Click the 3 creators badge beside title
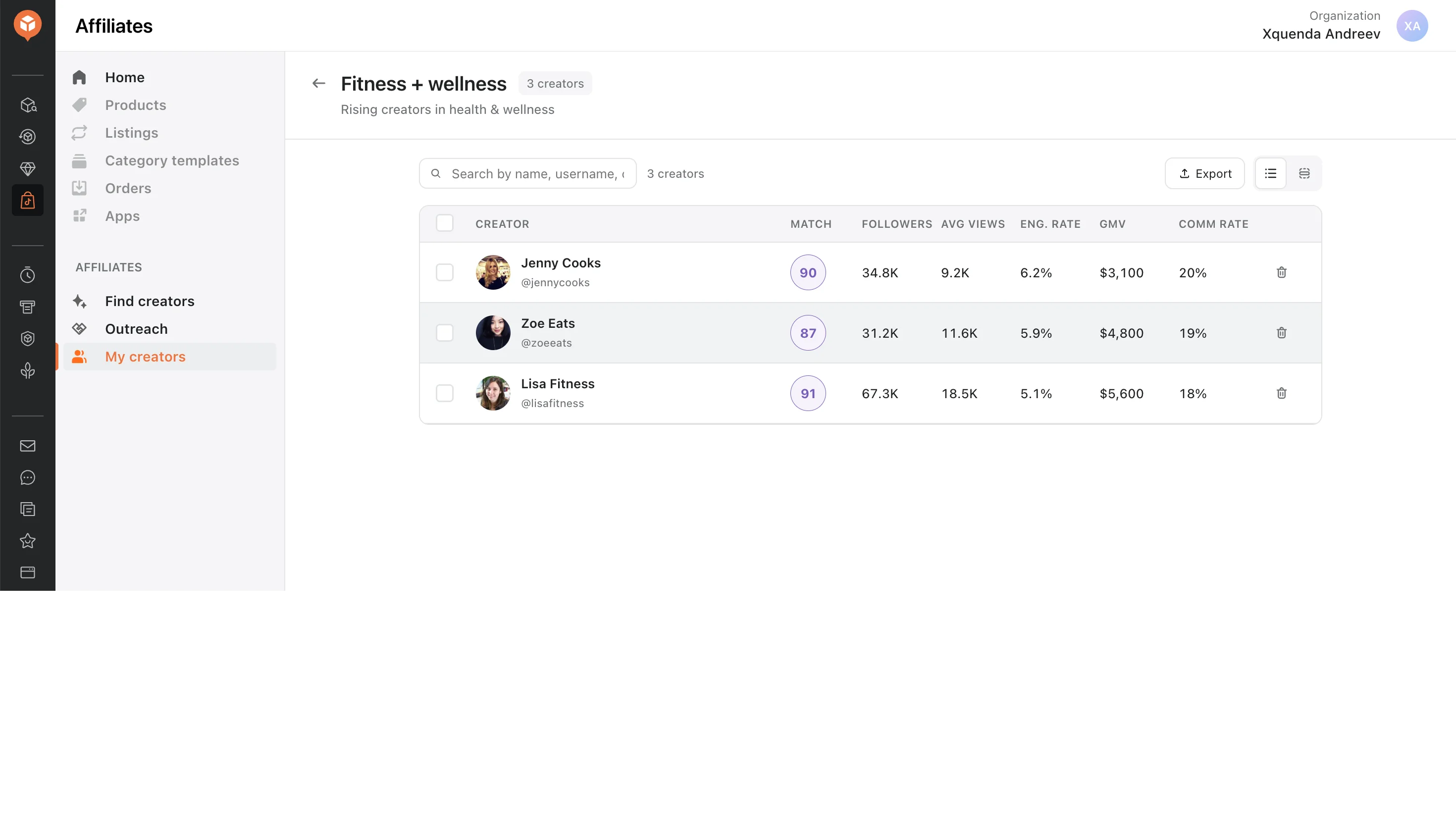Image resolution: width=1456 pixels, height=828 pixels. pos(555,84)
